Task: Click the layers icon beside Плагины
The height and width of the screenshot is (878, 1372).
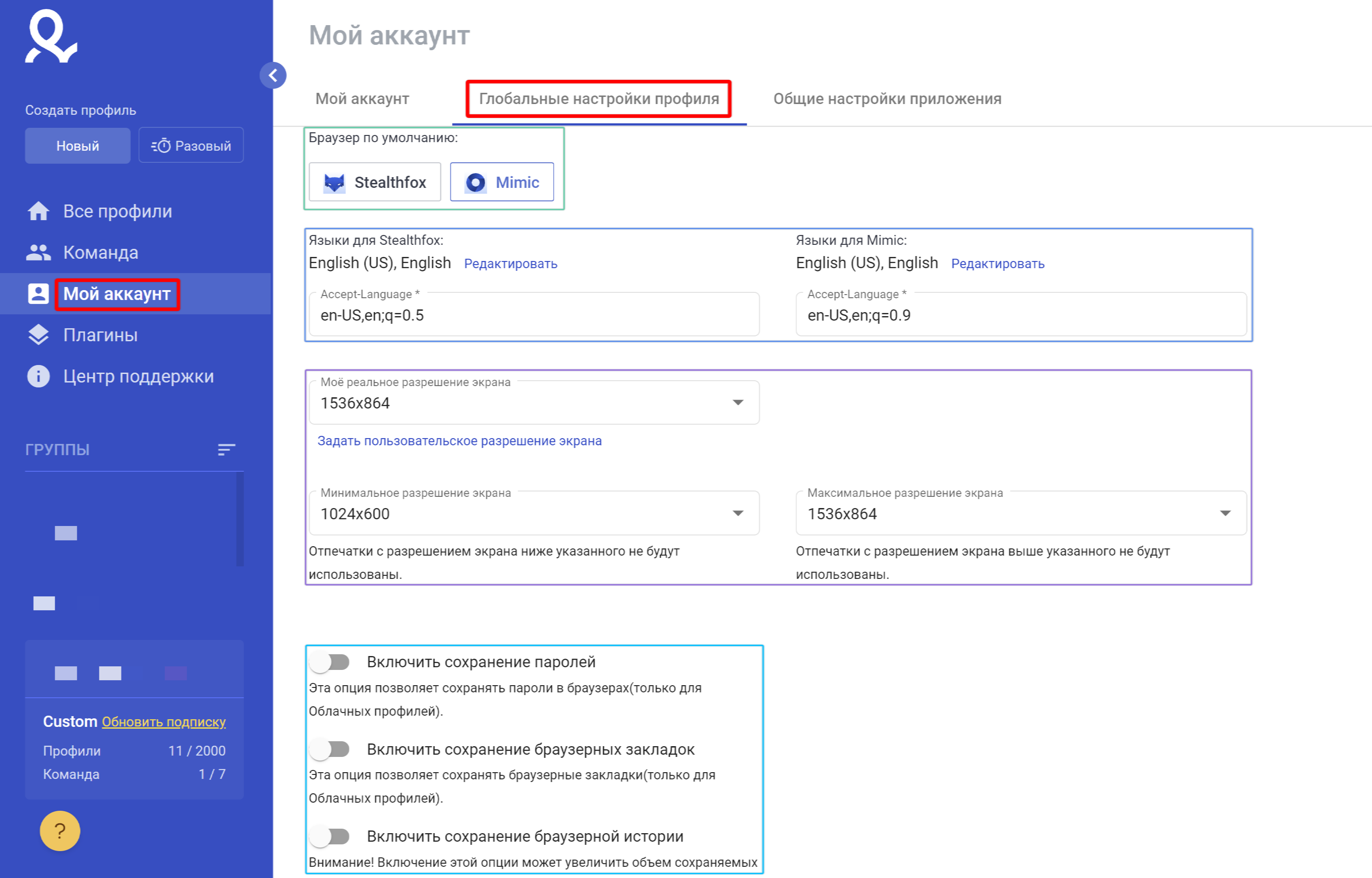Action: pyautogui.click(x=38, y=335)
